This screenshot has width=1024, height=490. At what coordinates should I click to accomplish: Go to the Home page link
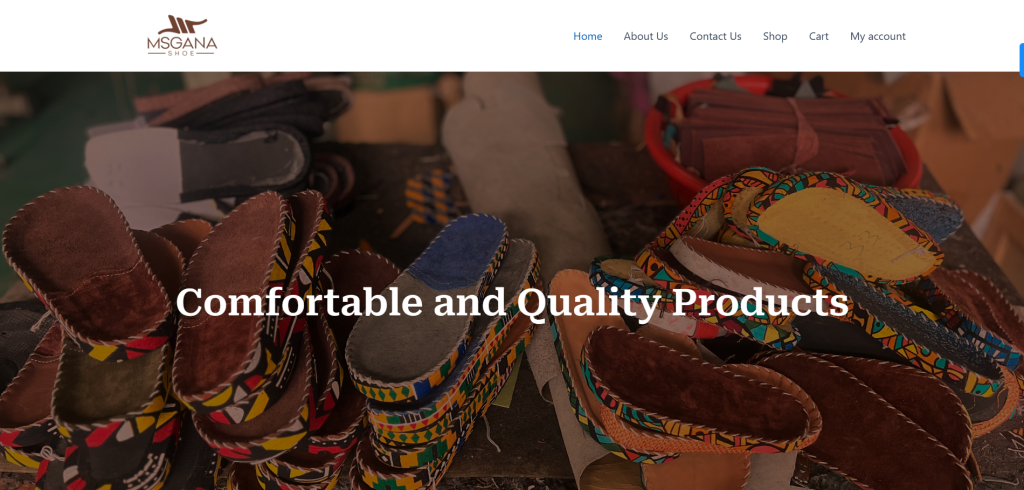click(x=588, y=36)
